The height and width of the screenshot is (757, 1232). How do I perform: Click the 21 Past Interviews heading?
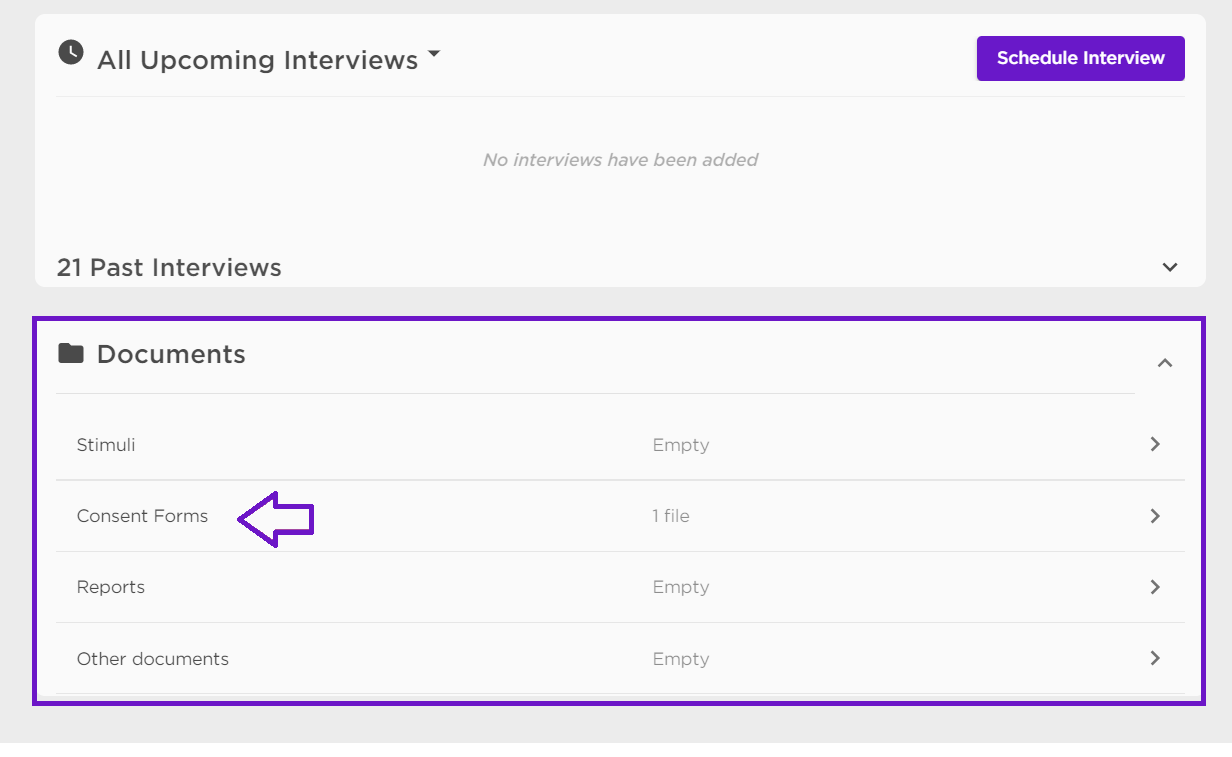click(169, 268)
